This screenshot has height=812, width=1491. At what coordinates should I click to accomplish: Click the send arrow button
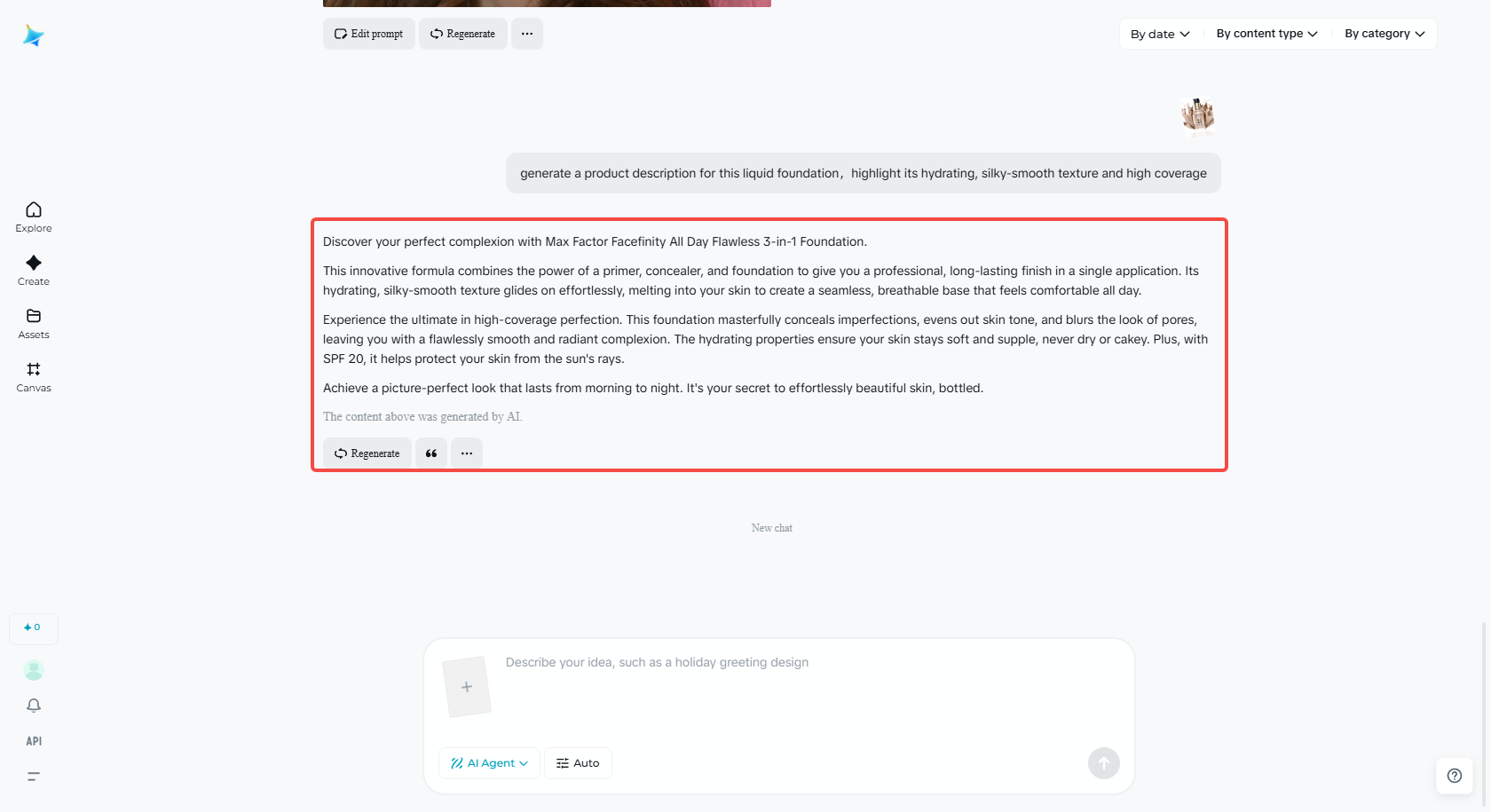tap(1104, 763)
